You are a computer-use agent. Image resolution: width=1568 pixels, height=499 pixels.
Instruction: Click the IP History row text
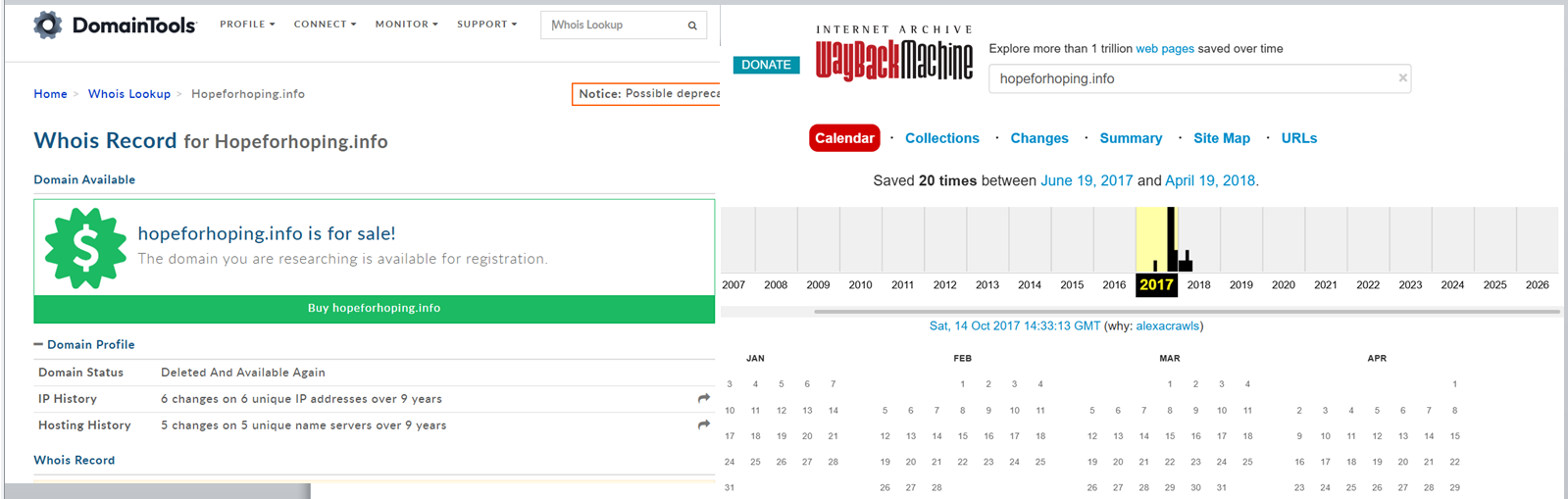tap(301, 399)
